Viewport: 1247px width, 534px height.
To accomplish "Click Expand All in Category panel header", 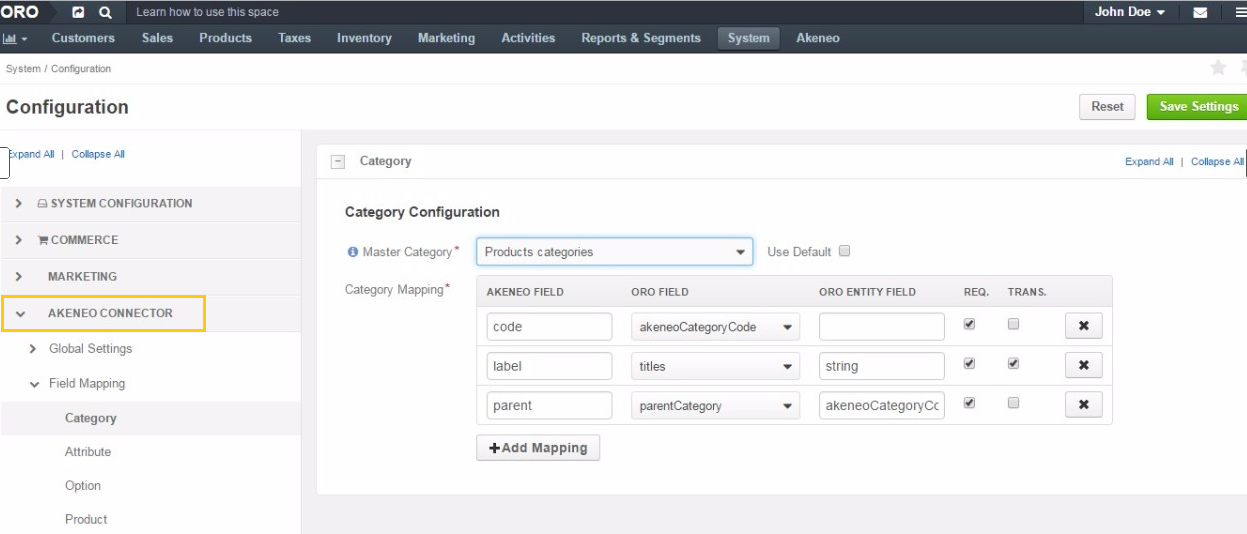I will click(x=1149, y=161).
